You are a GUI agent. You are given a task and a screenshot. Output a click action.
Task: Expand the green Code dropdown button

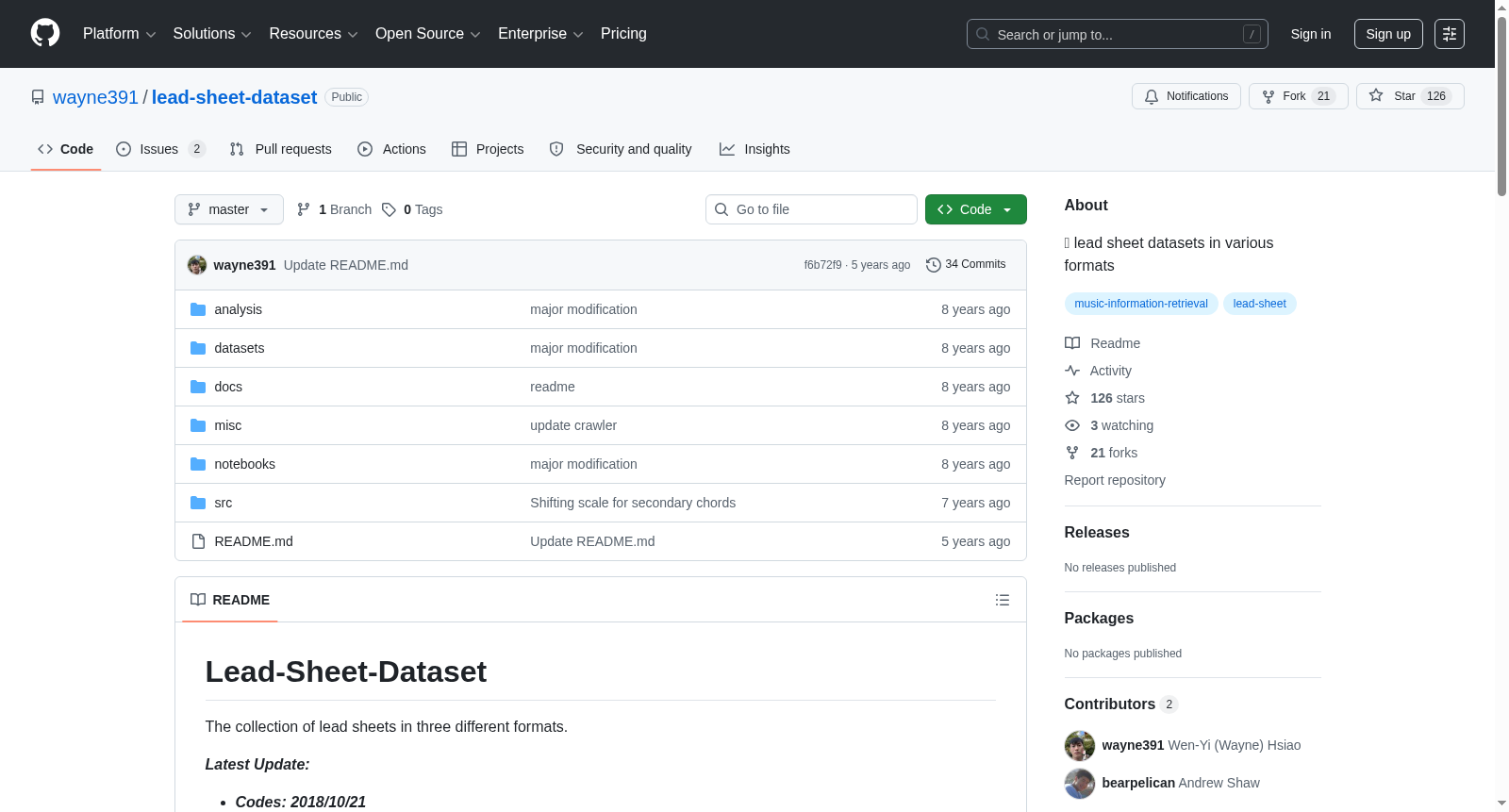[976, 209]
